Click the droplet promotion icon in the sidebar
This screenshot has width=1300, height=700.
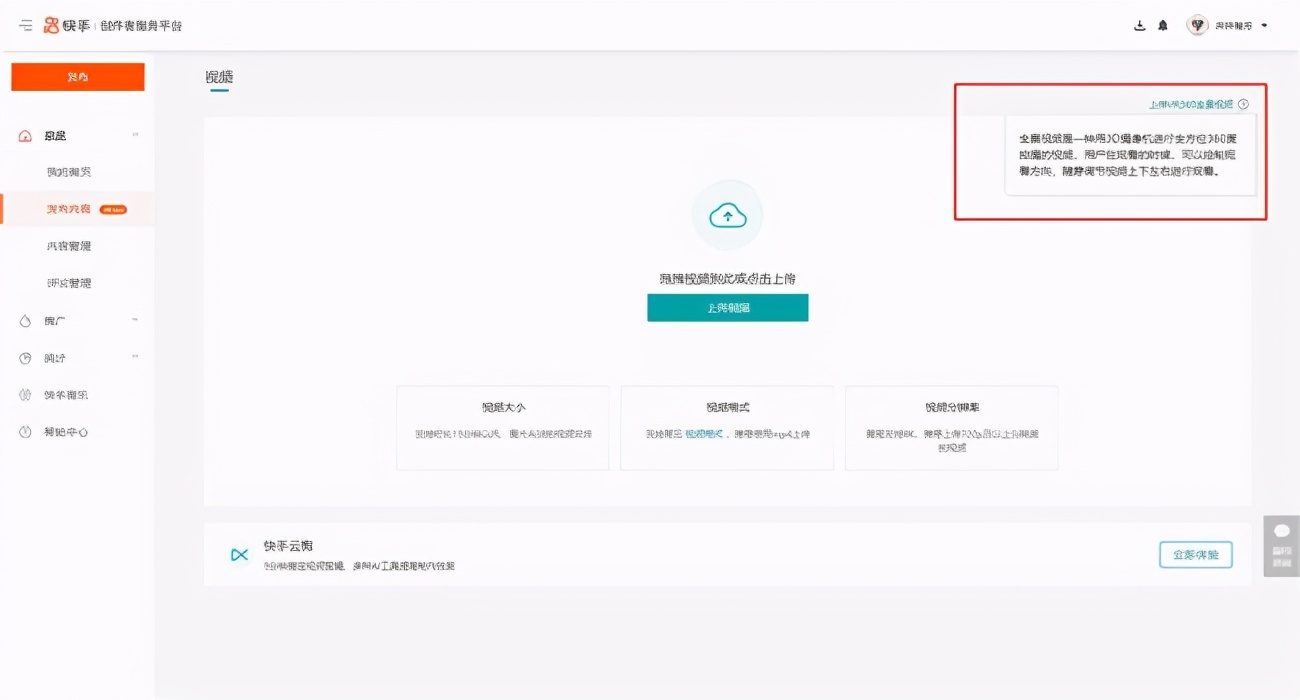coord(25,319)
